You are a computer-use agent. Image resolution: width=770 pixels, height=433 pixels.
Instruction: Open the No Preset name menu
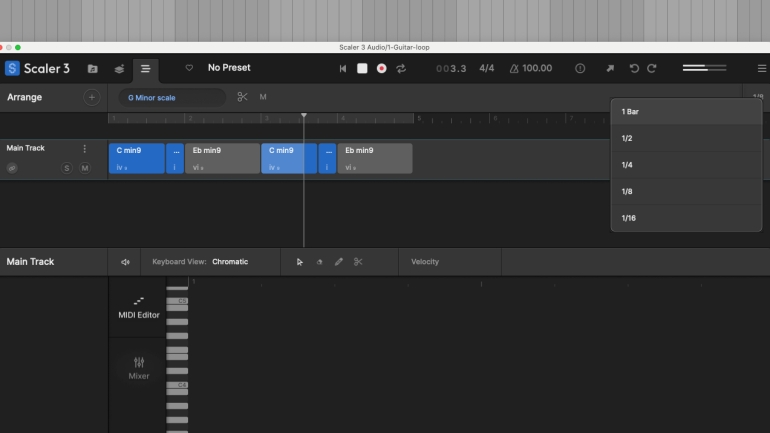(229, 68)
